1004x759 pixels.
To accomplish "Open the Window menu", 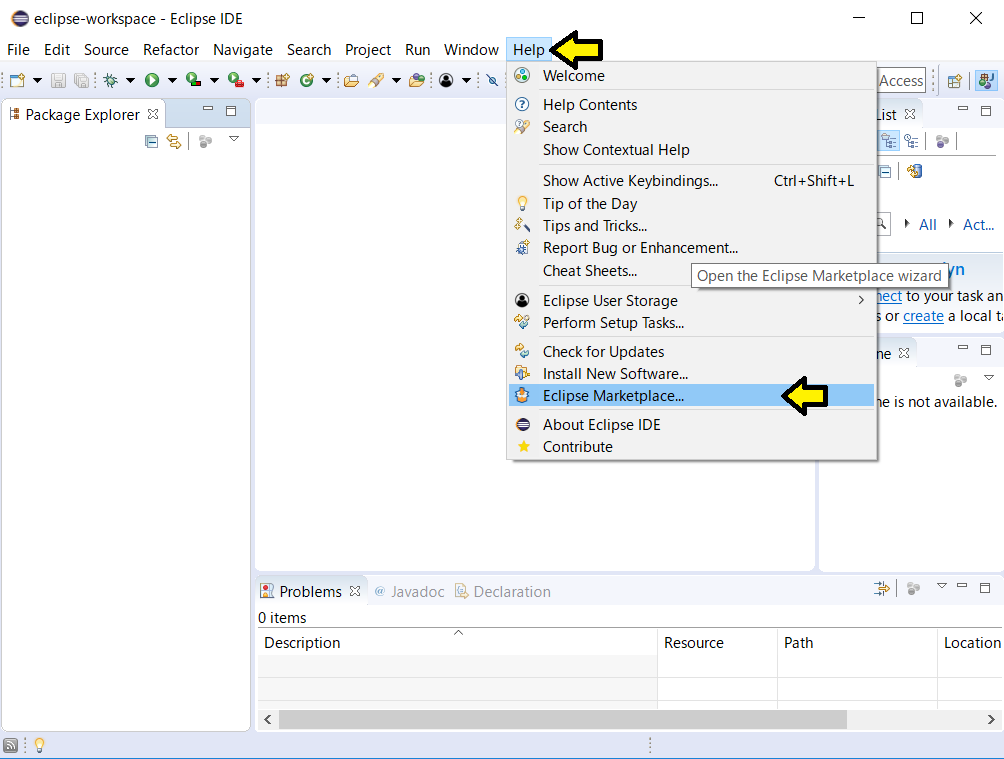I will tap(471, 50).
